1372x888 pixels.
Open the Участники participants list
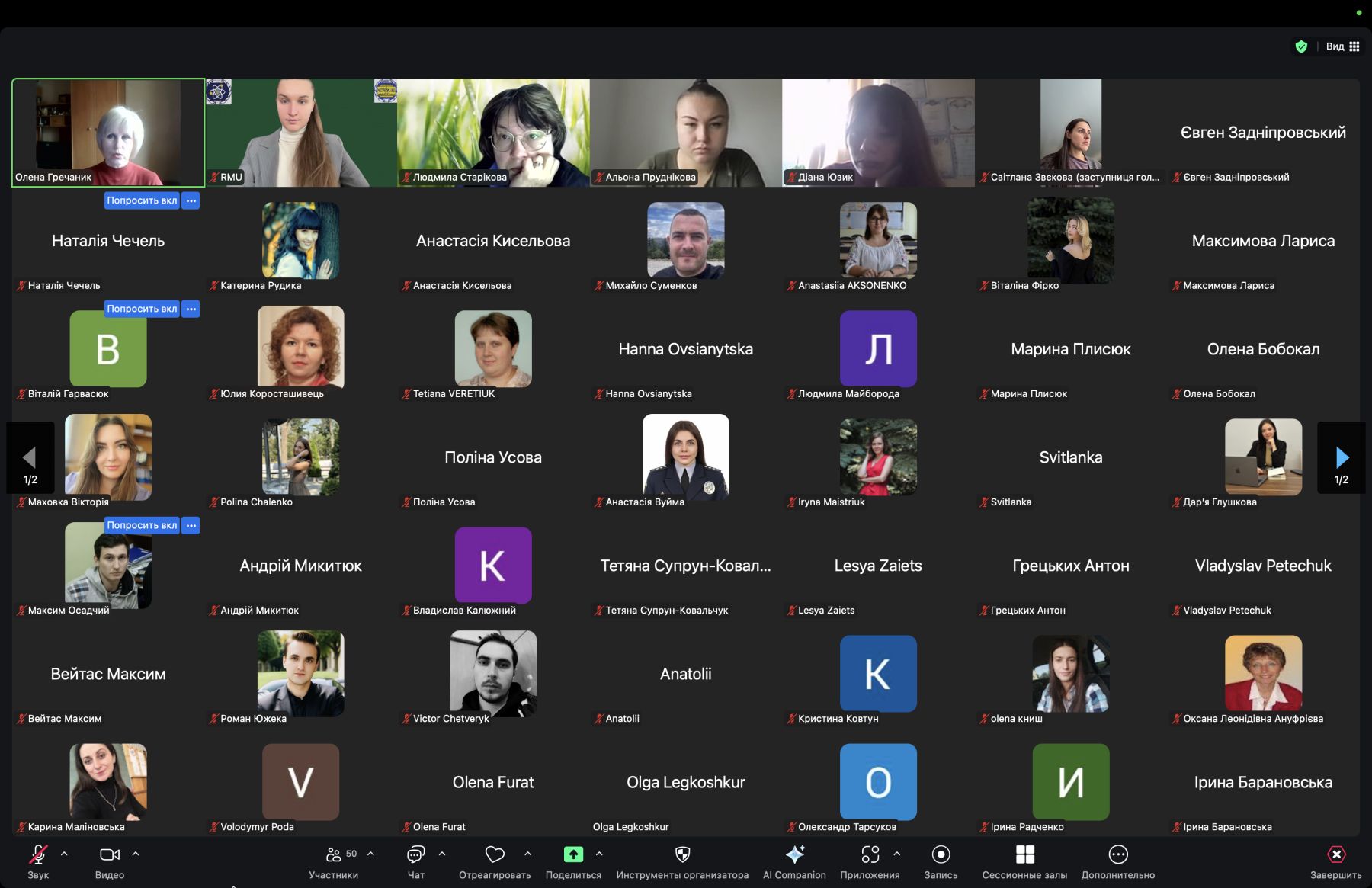(334, 854)
